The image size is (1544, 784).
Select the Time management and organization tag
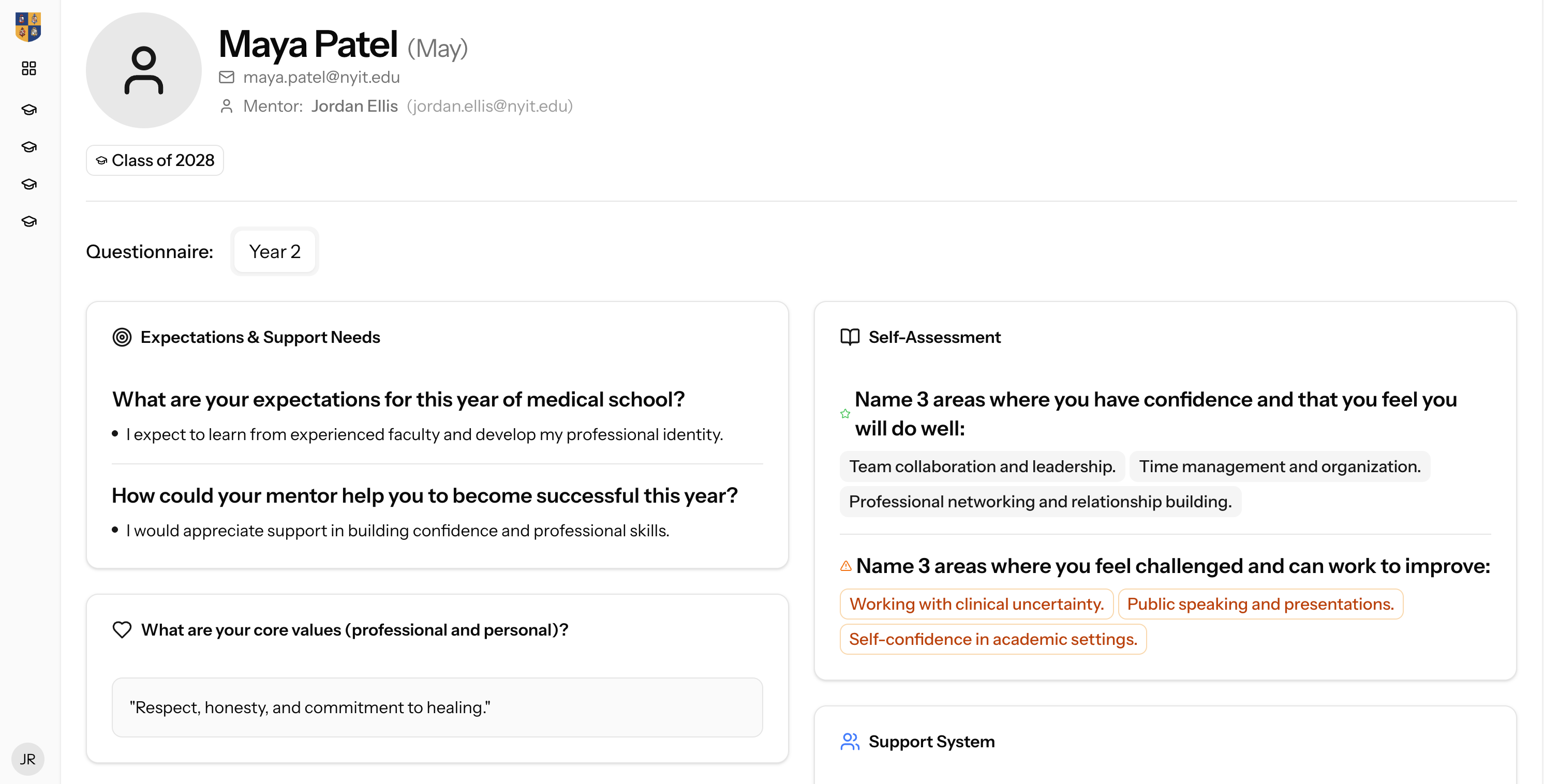[x=1280, y=466]
